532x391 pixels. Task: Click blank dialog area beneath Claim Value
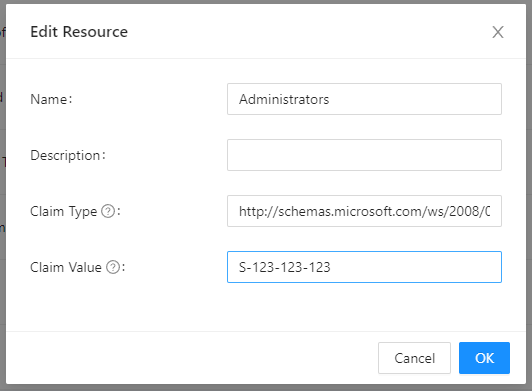266,307
